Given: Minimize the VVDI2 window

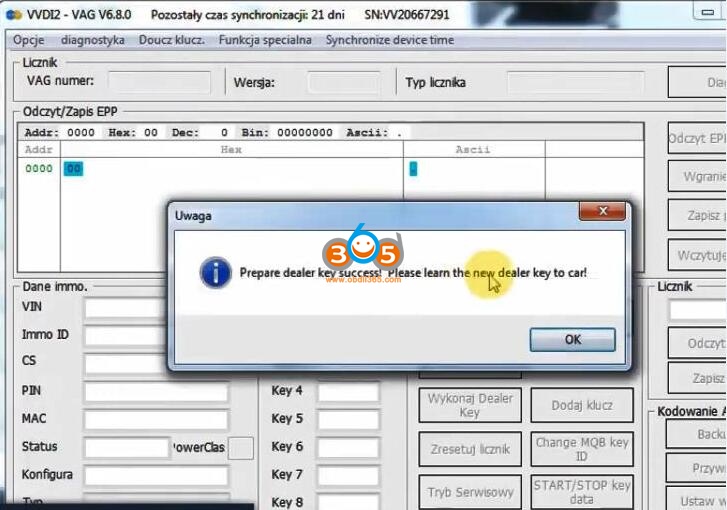Looking at the screenshot, I should click(x=708, y=12).
